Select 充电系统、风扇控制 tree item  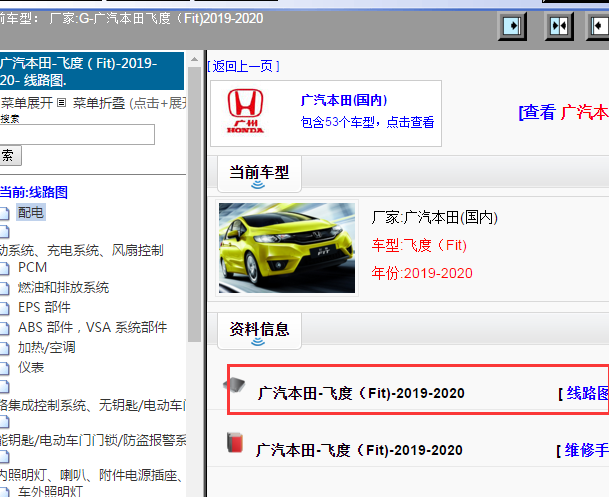tap(82, 250)
